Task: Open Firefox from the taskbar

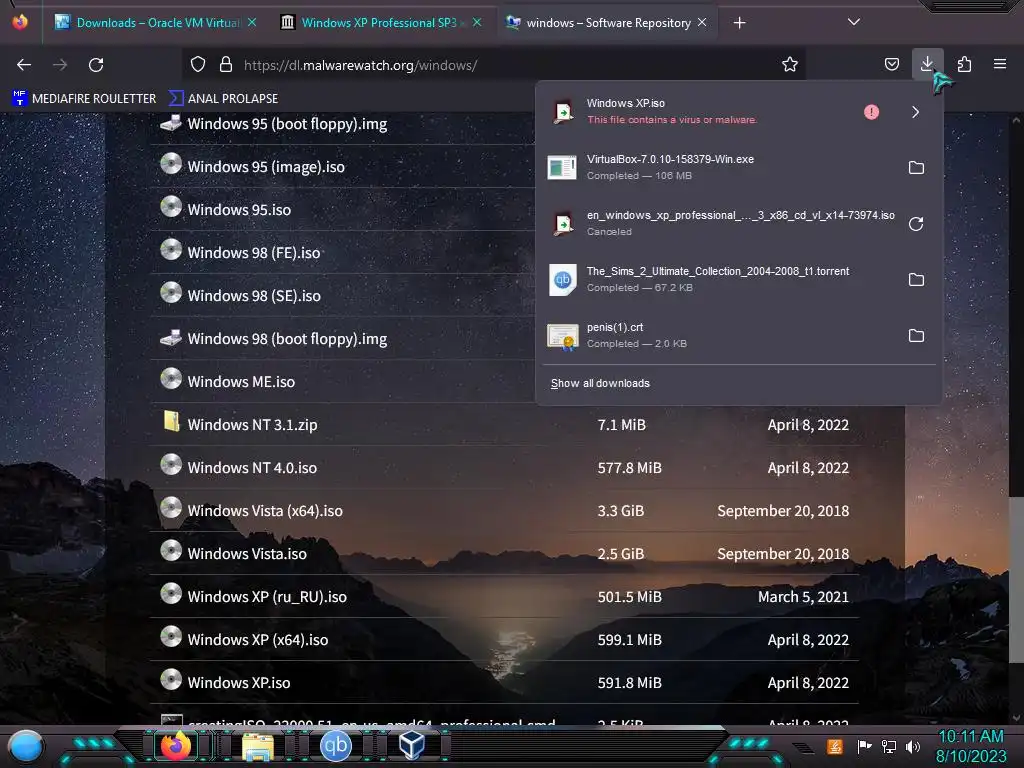Action: [x=175, y=746]
